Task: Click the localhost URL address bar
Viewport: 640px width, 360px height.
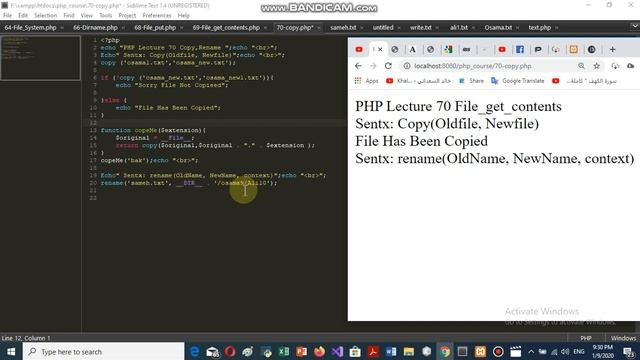Action: tap(473, 66)
